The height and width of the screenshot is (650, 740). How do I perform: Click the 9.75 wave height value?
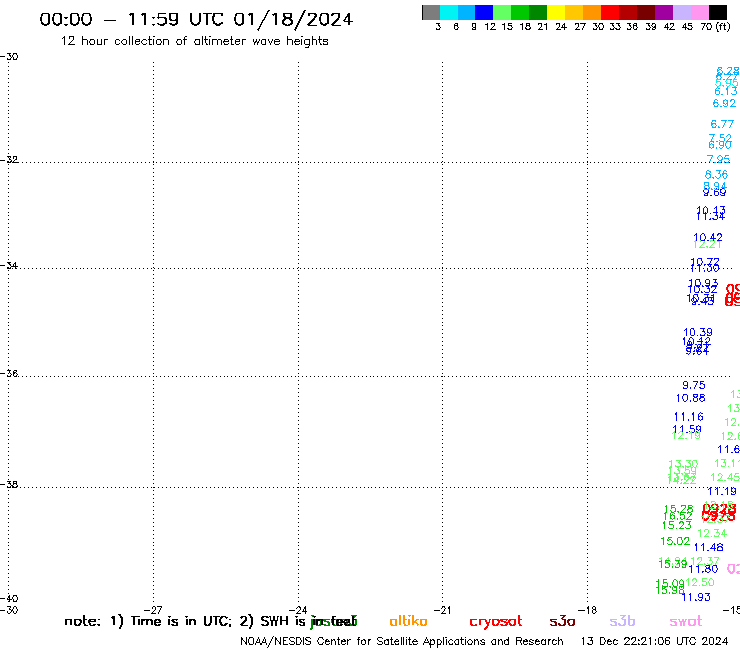click(x=694, y=385)
